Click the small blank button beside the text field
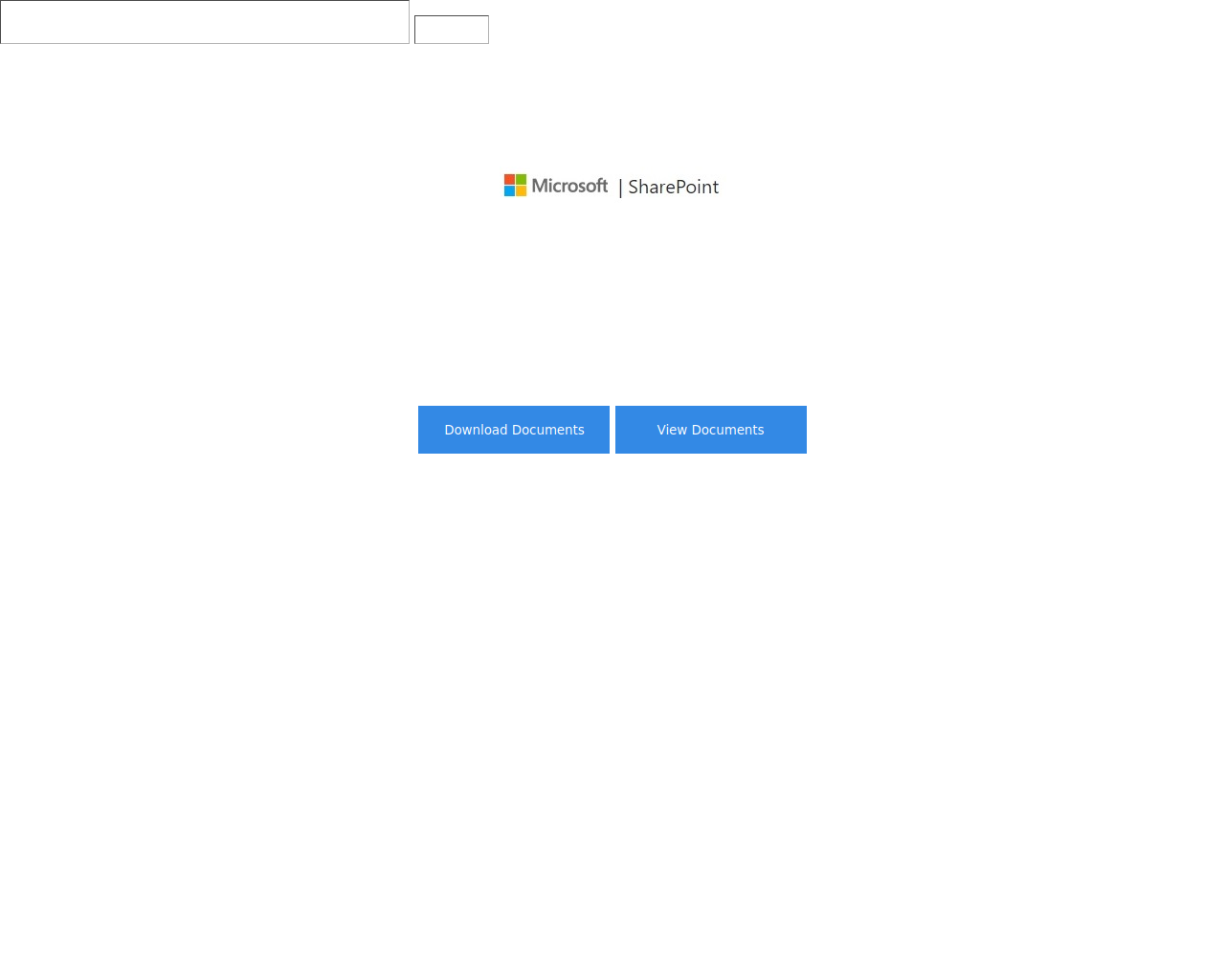 coord(452,30)
